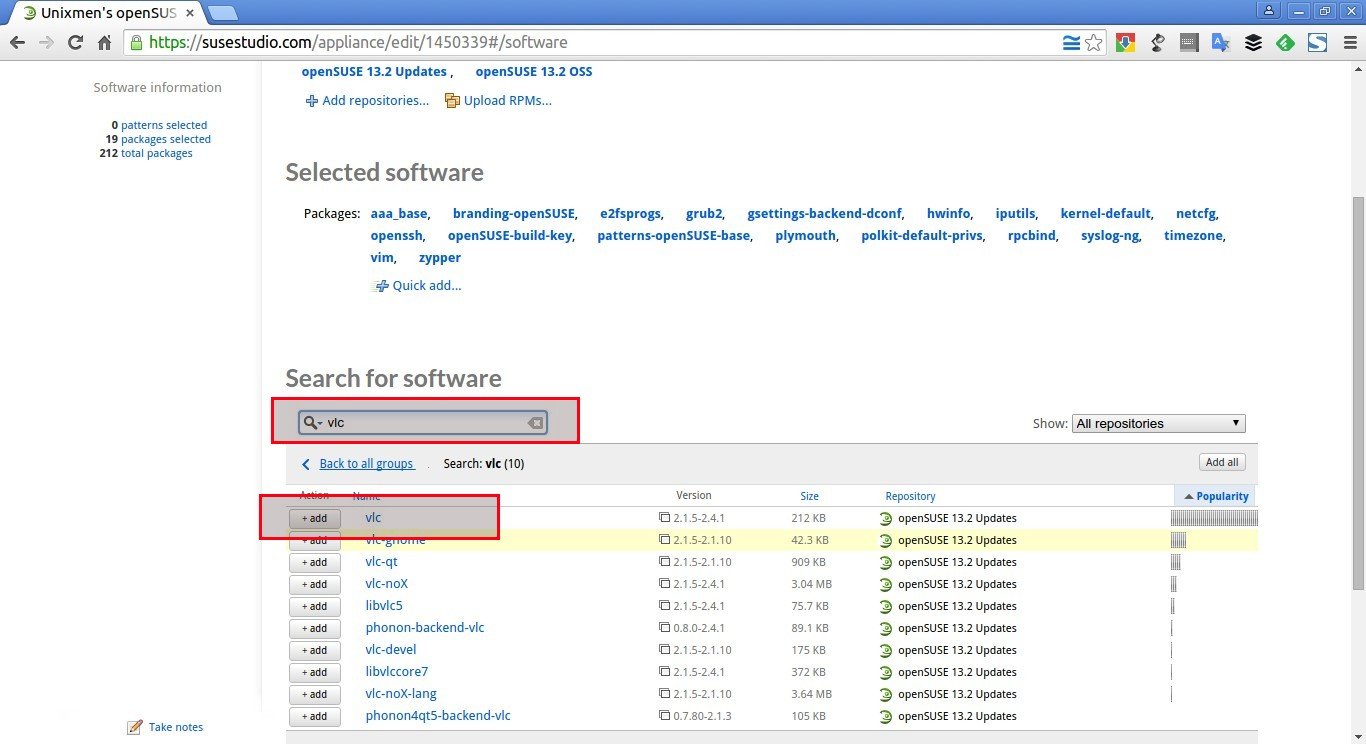Open the search magnifier options dropdown
Viewport: 1366px width, 744px height.
(x=313, y=423)
